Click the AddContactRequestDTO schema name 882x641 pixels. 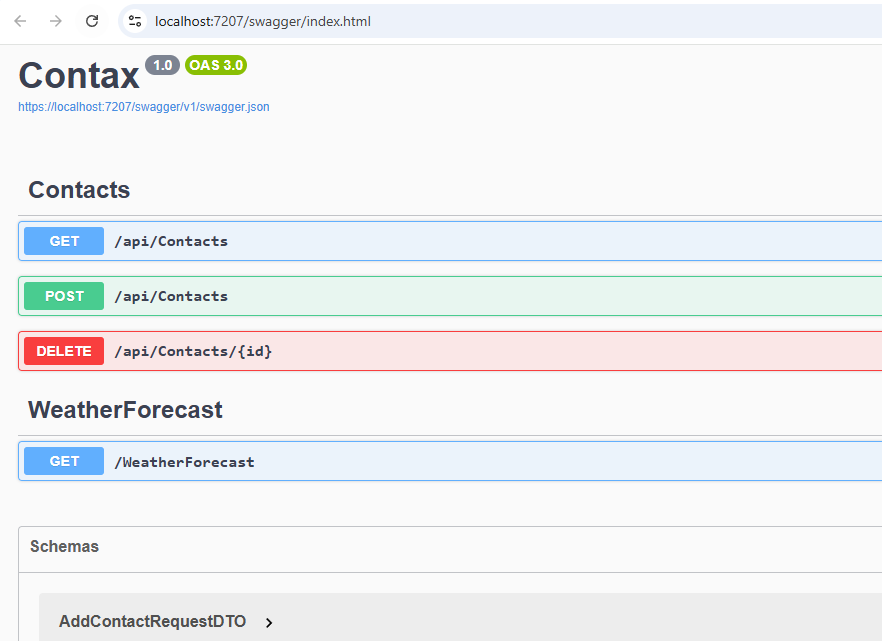pyautogui.click(x=152, y=622)
